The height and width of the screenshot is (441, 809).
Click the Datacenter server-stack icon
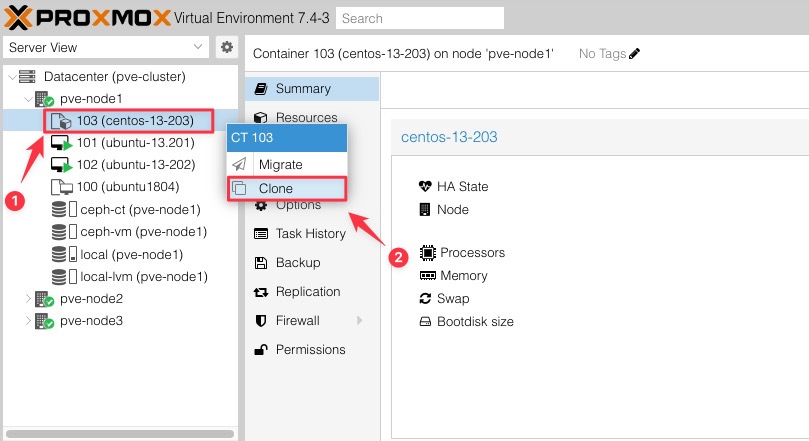(27, 76)
